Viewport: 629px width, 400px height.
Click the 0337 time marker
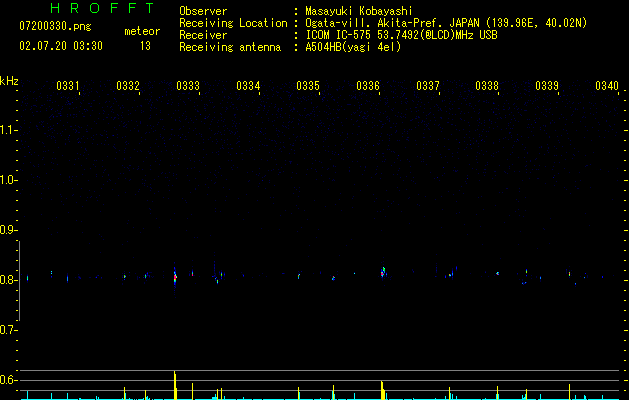[x=428, y=86]
